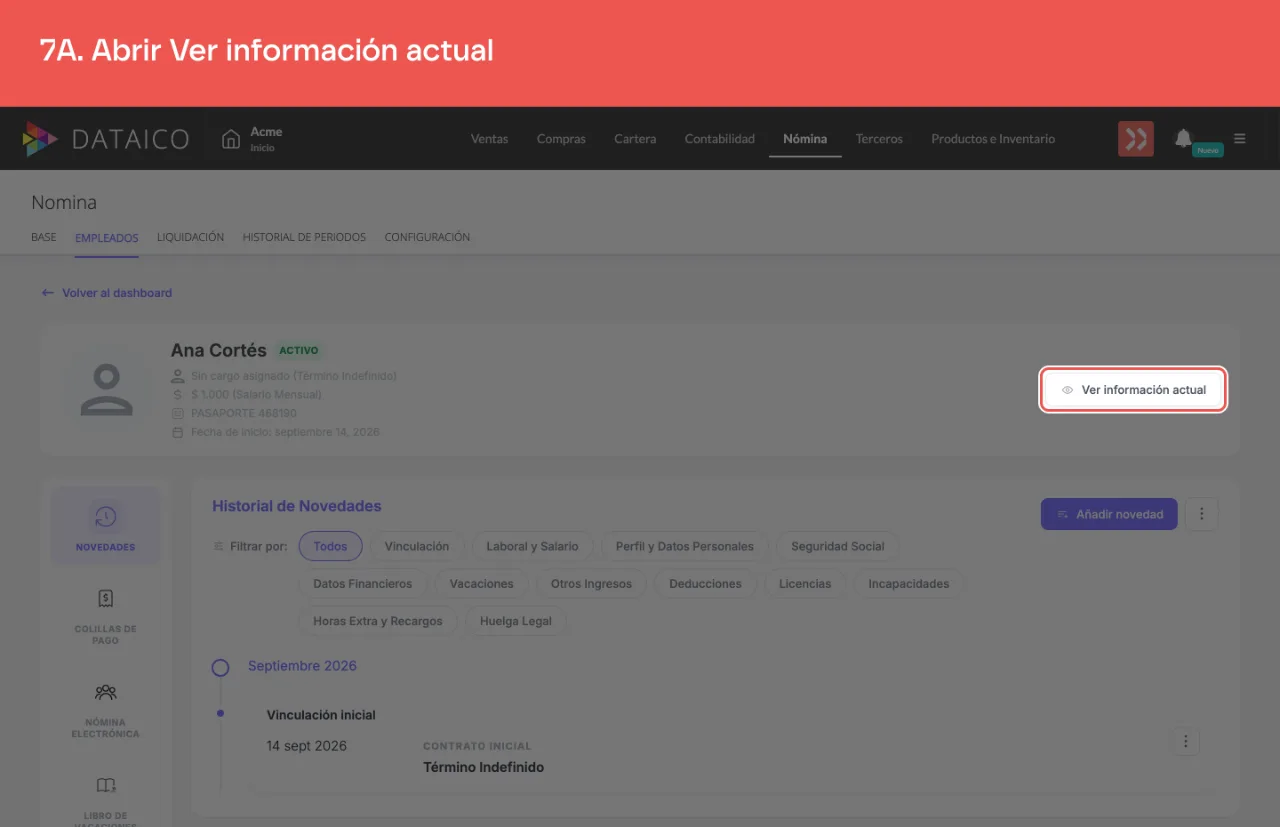This screenshot has height=827, width=1280.
Task: Filter by Deducciones
Action: [705, 583]
